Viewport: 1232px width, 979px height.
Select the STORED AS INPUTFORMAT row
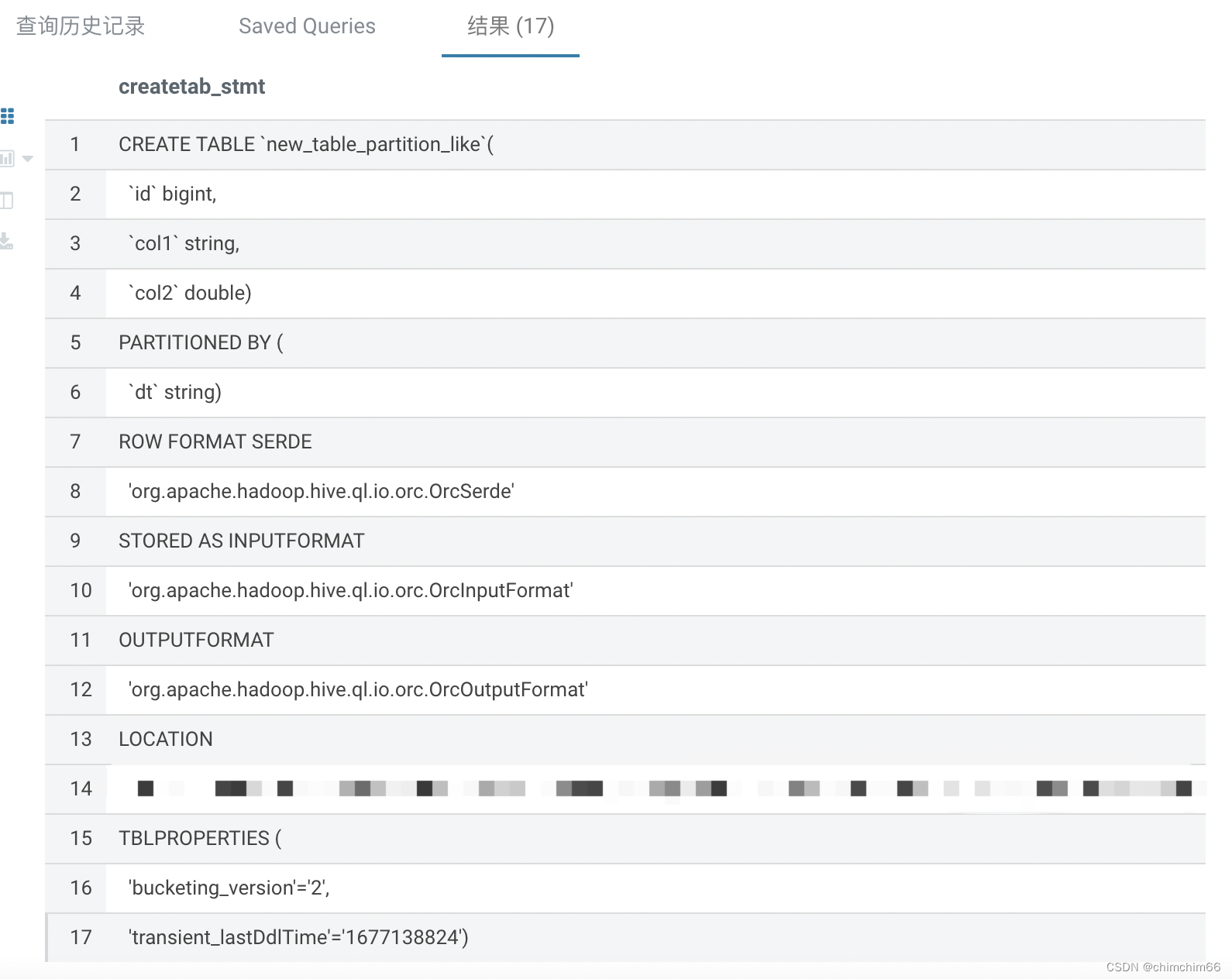pos(625,541)
